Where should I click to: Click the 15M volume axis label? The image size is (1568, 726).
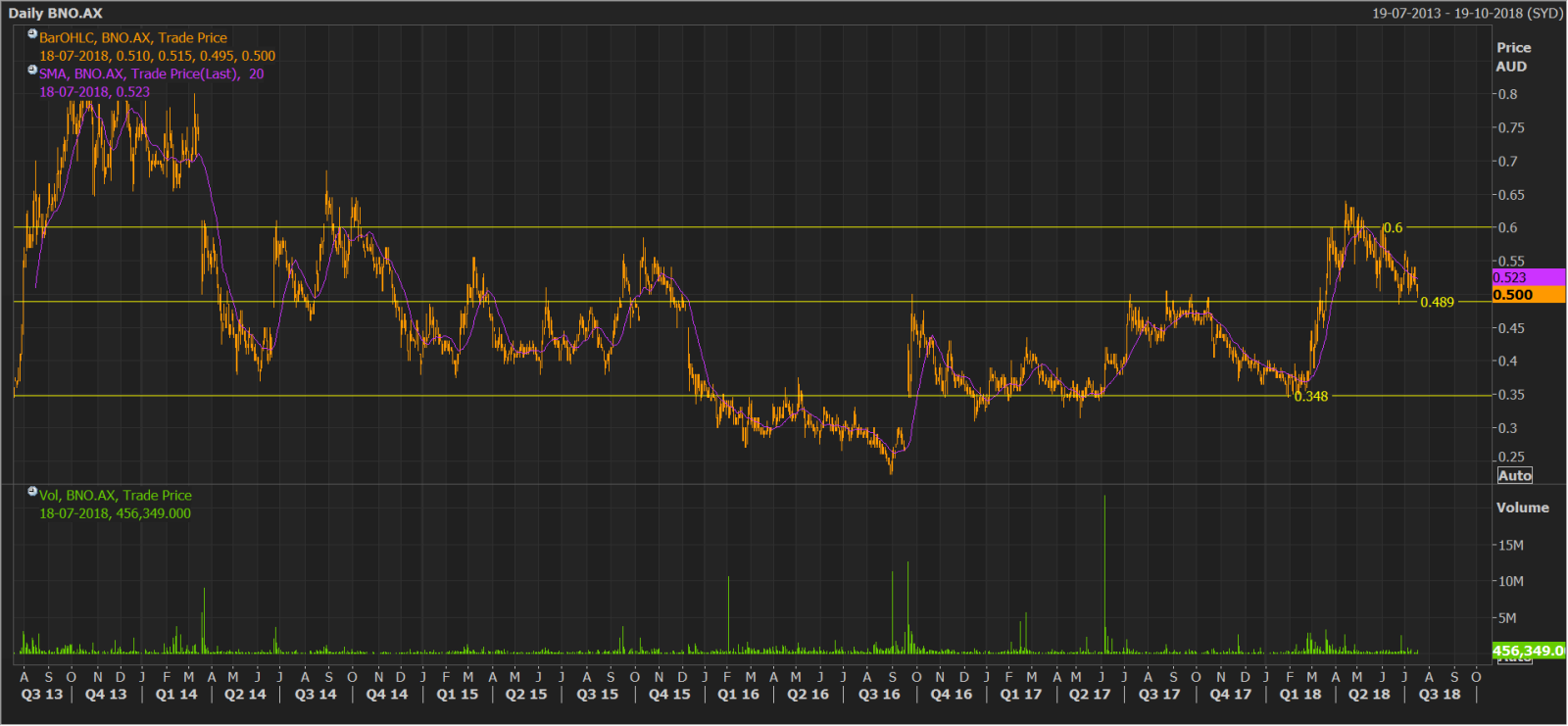pyautogui.click(x=1511, y=545)
